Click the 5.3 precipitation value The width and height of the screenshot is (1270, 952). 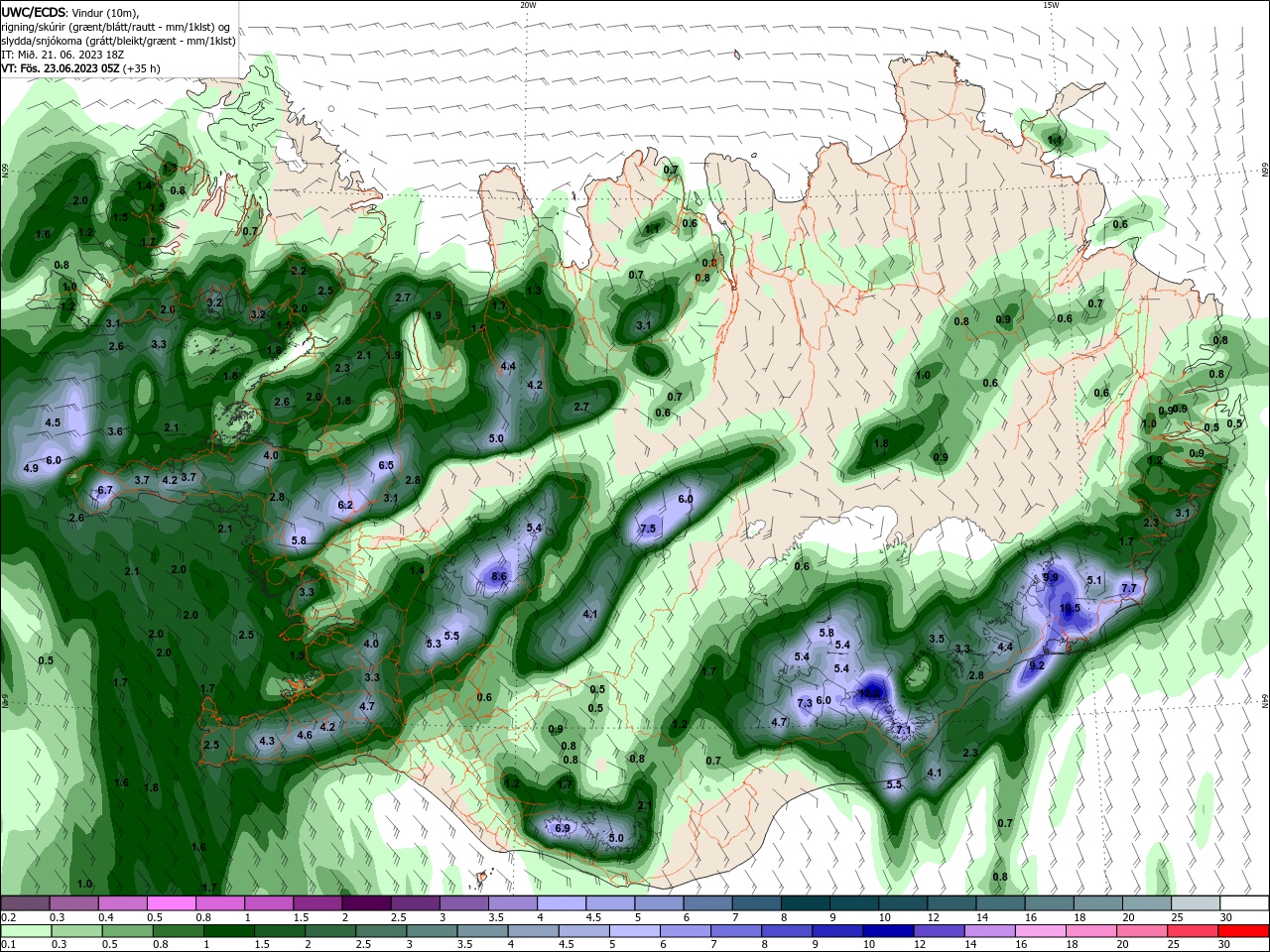pos(434,644)
